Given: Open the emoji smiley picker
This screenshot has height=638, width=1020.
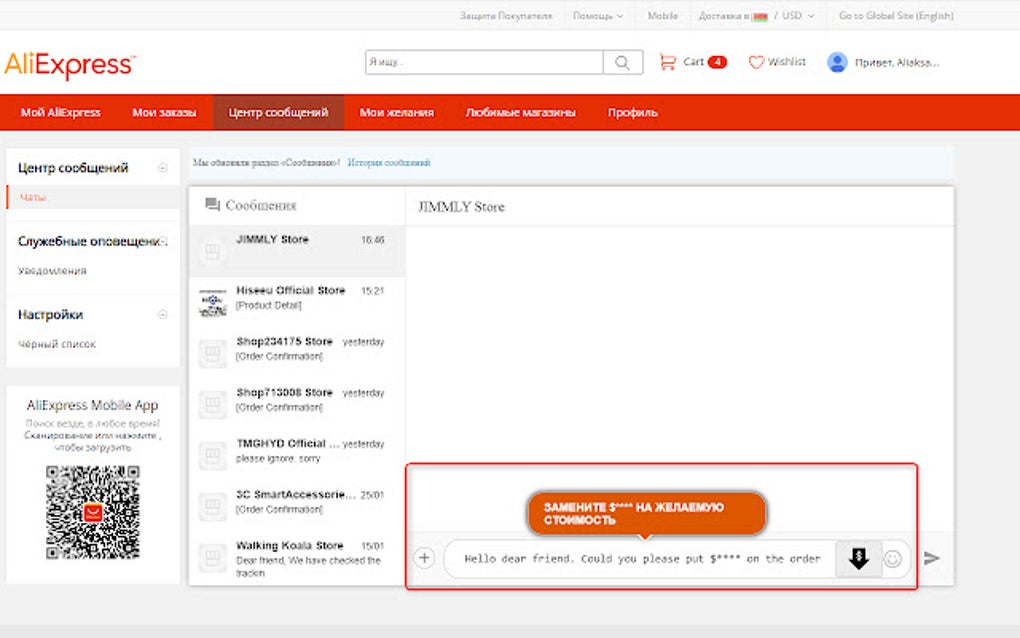Looking at the screenshot, I should [892, 559].
